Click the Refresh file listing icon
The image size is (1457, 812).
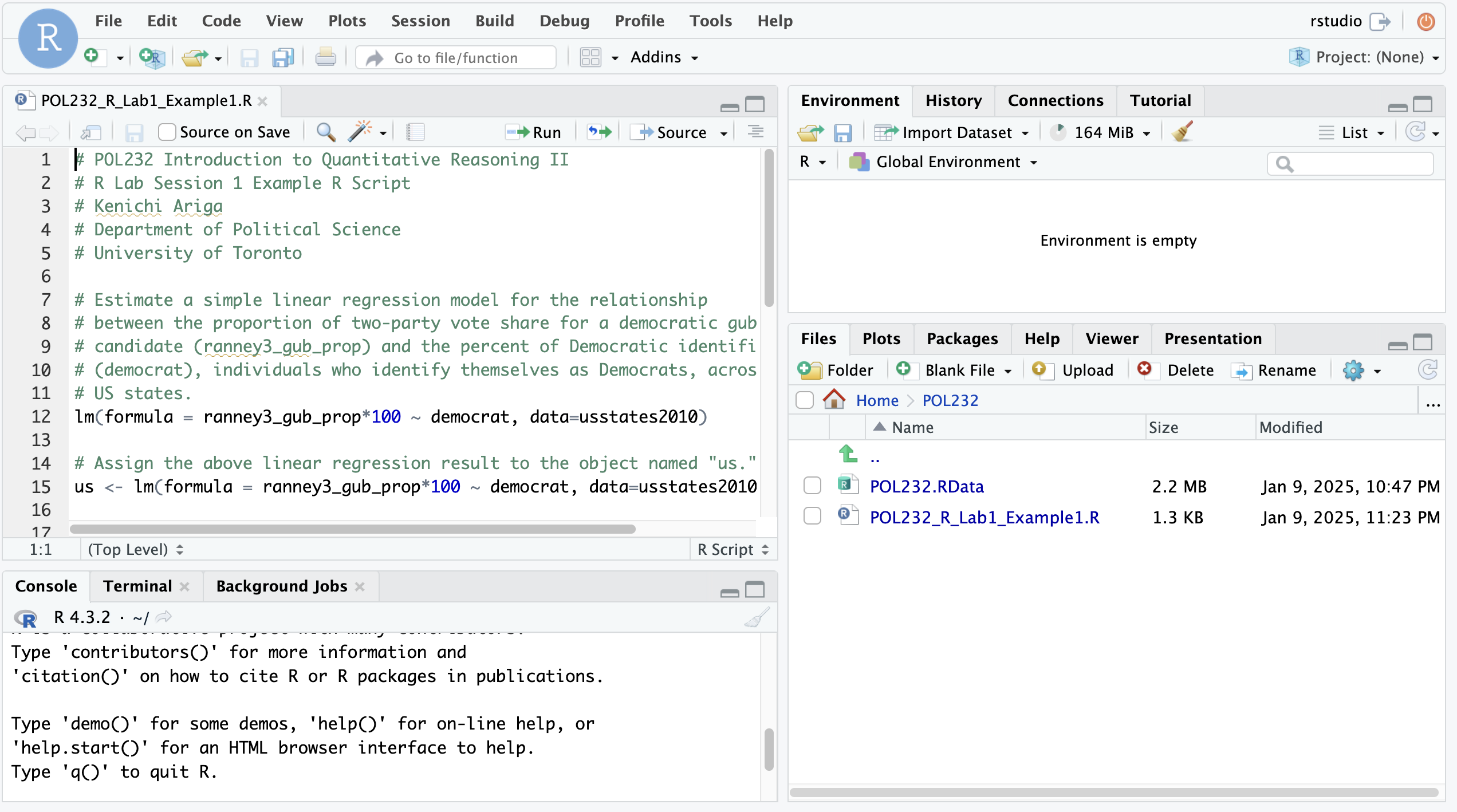coord(1428,370)
